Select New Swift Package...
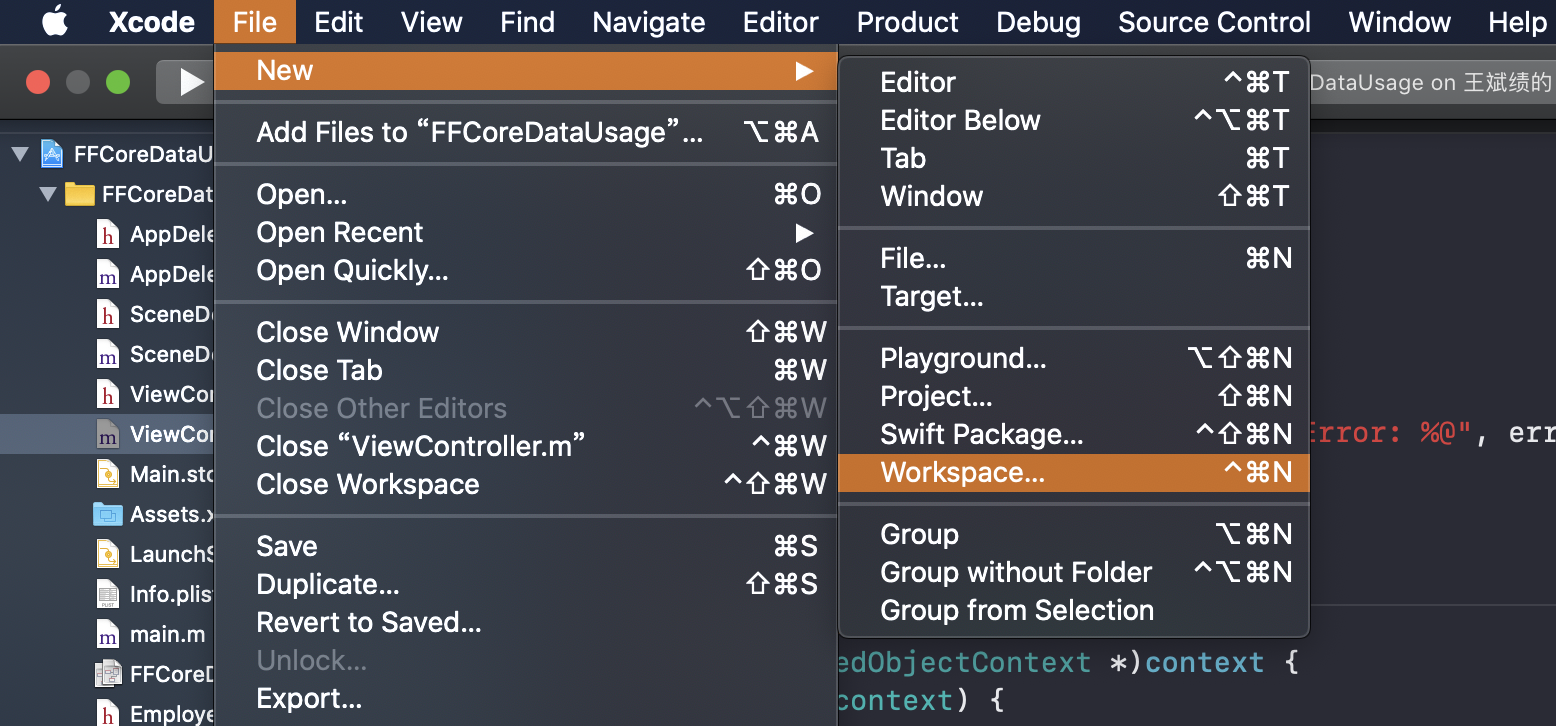The image size is (1556, 726). [1073, 434]
